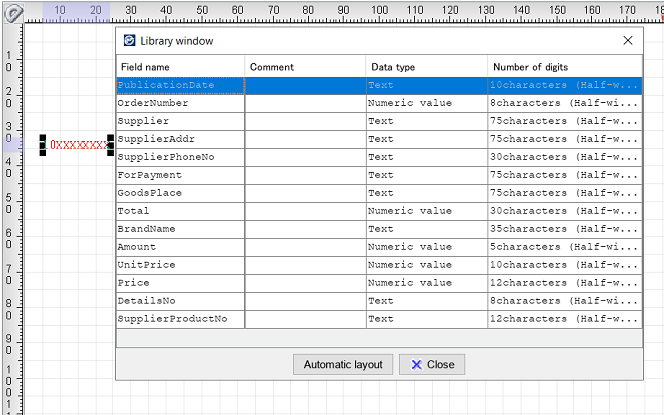
Task: Click the left resize handle of the text object
Action: point(43,145)
